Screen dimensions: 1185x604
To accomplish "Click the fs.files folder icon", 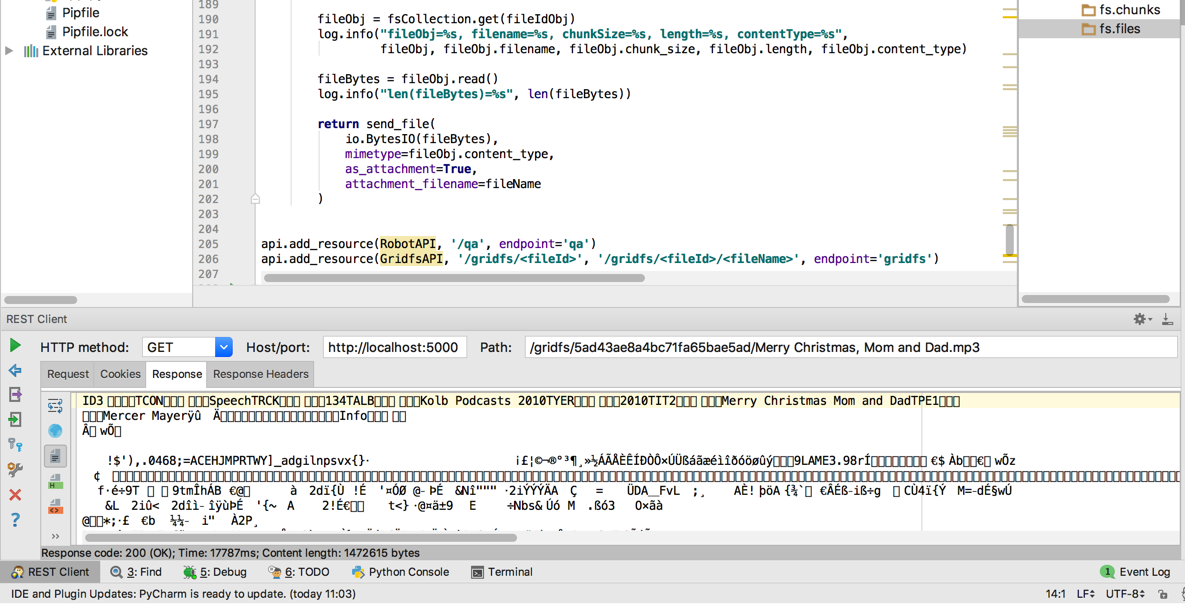I will point(1088,29).
